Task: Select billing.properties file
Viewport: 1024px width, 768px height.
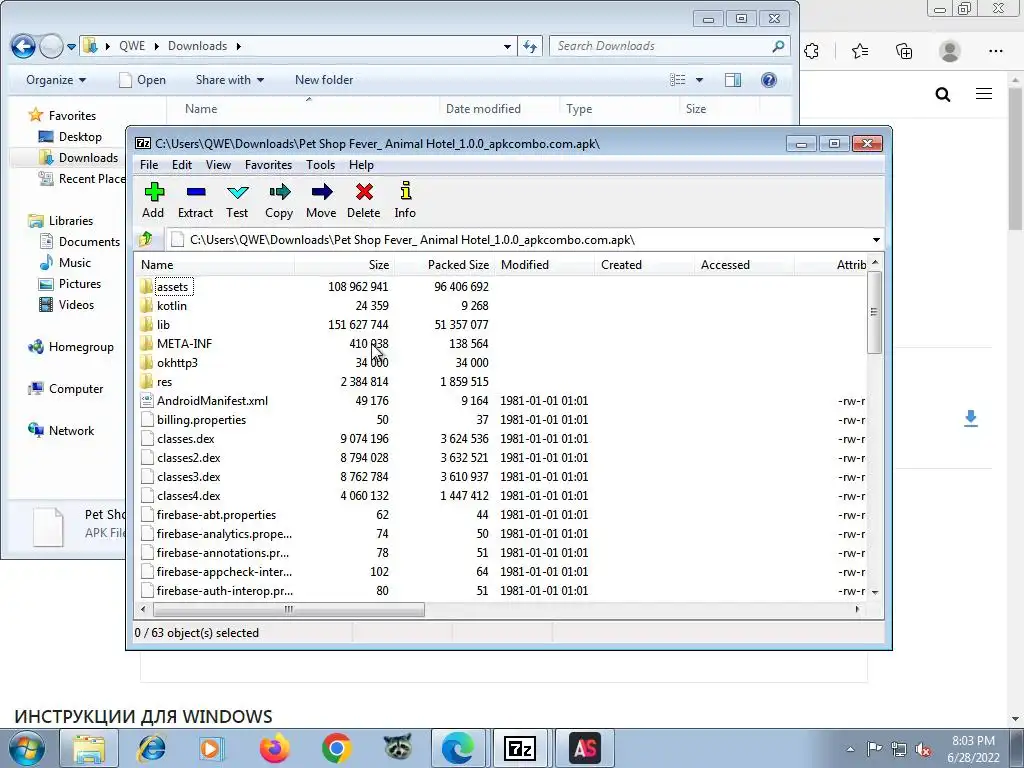Action: [x=201, y=420]
